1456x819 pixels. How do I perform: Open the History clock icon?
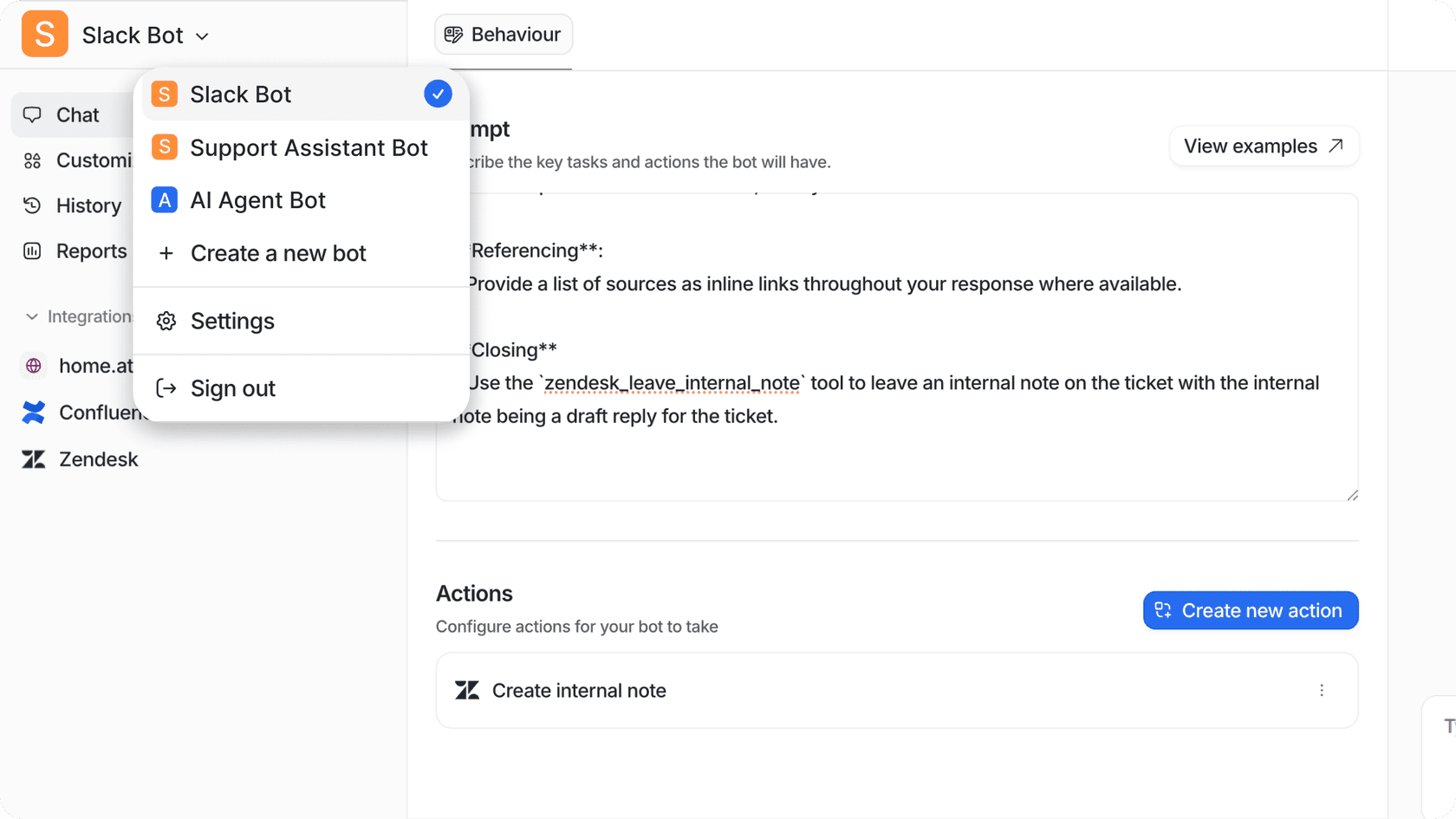(x=33, y=205)
